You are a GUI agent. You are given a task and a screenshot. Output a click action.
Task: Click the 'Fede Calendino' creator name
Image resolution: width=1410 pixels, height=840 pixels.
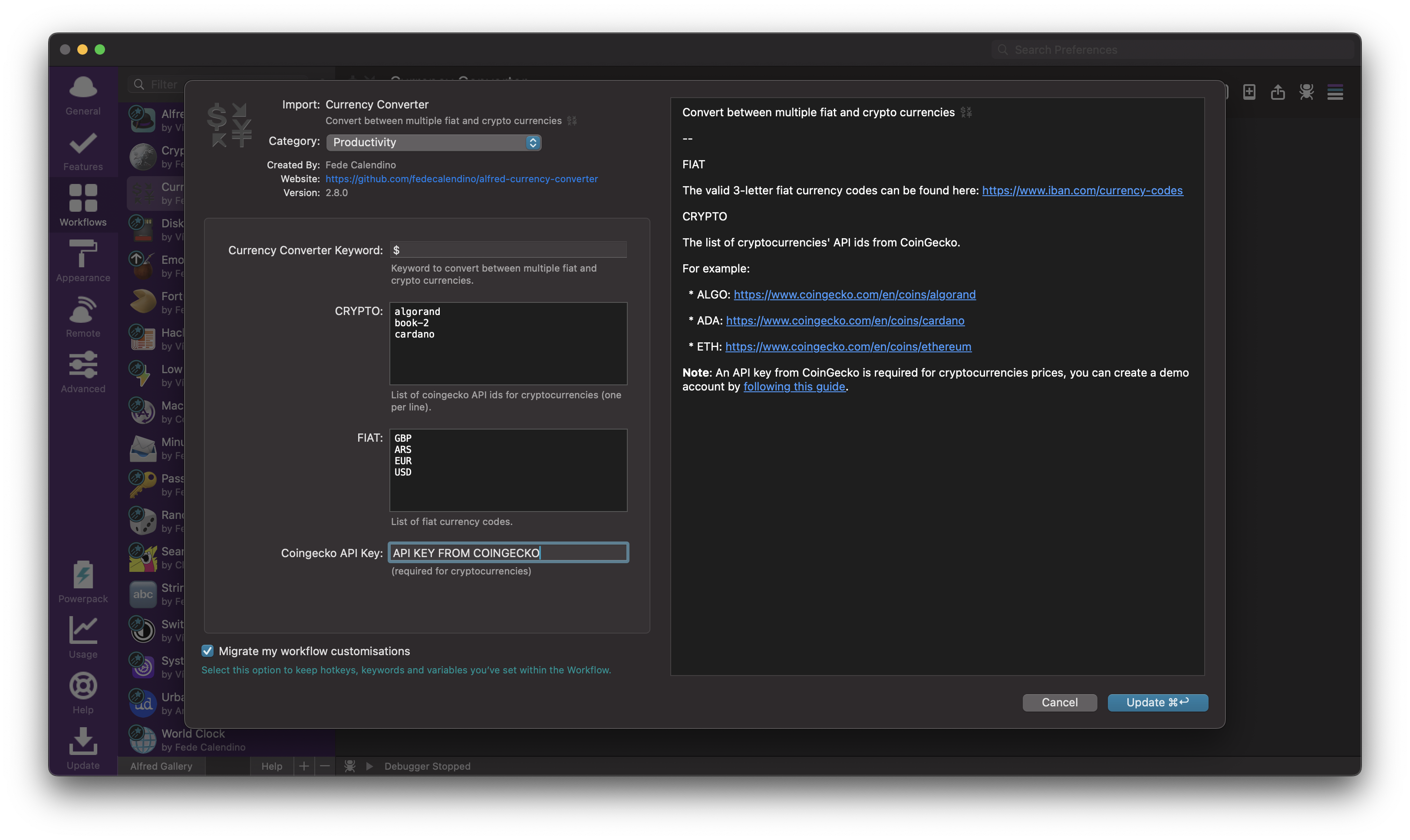(360, 165)
